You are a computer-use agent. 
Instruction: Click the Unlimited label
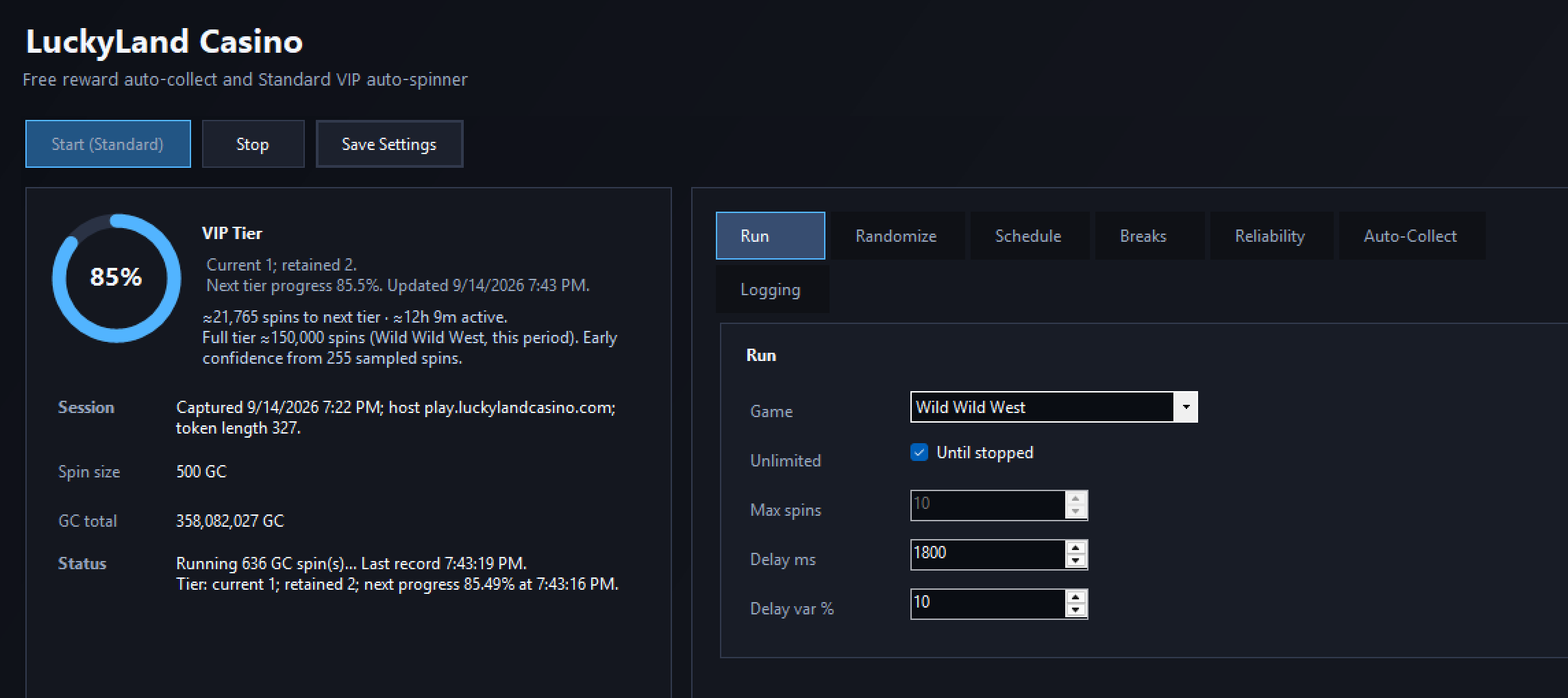point(786,460)
